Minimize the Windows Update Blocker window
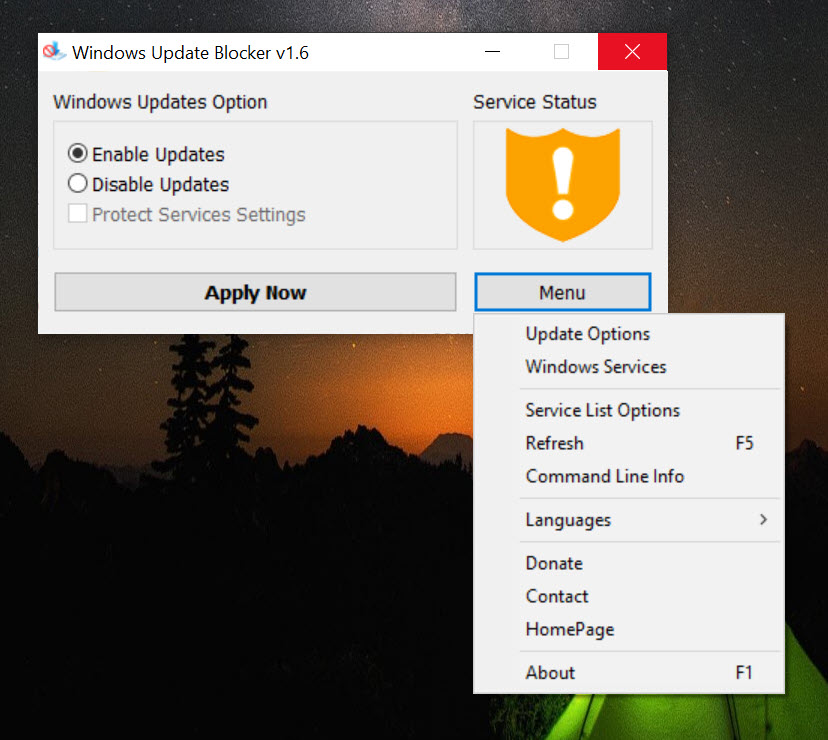The image size is (828, 740). 492,52
